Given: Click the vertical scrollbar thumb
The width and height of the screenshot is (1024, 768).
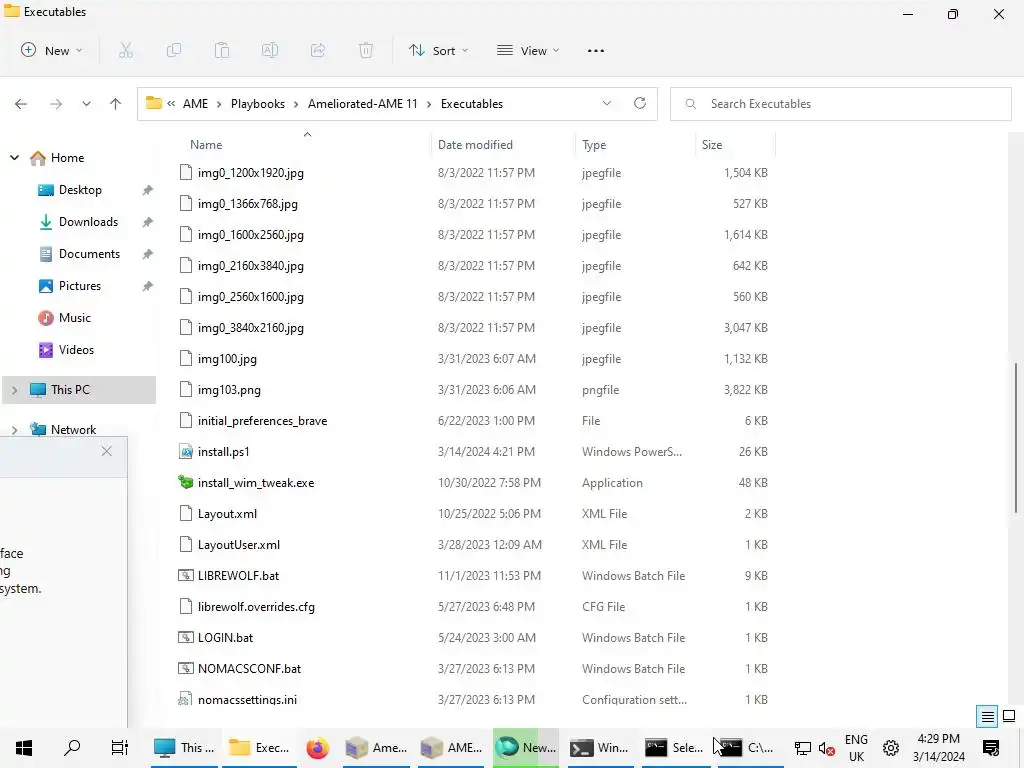Looking at the screenshot, I should 1016,438.
